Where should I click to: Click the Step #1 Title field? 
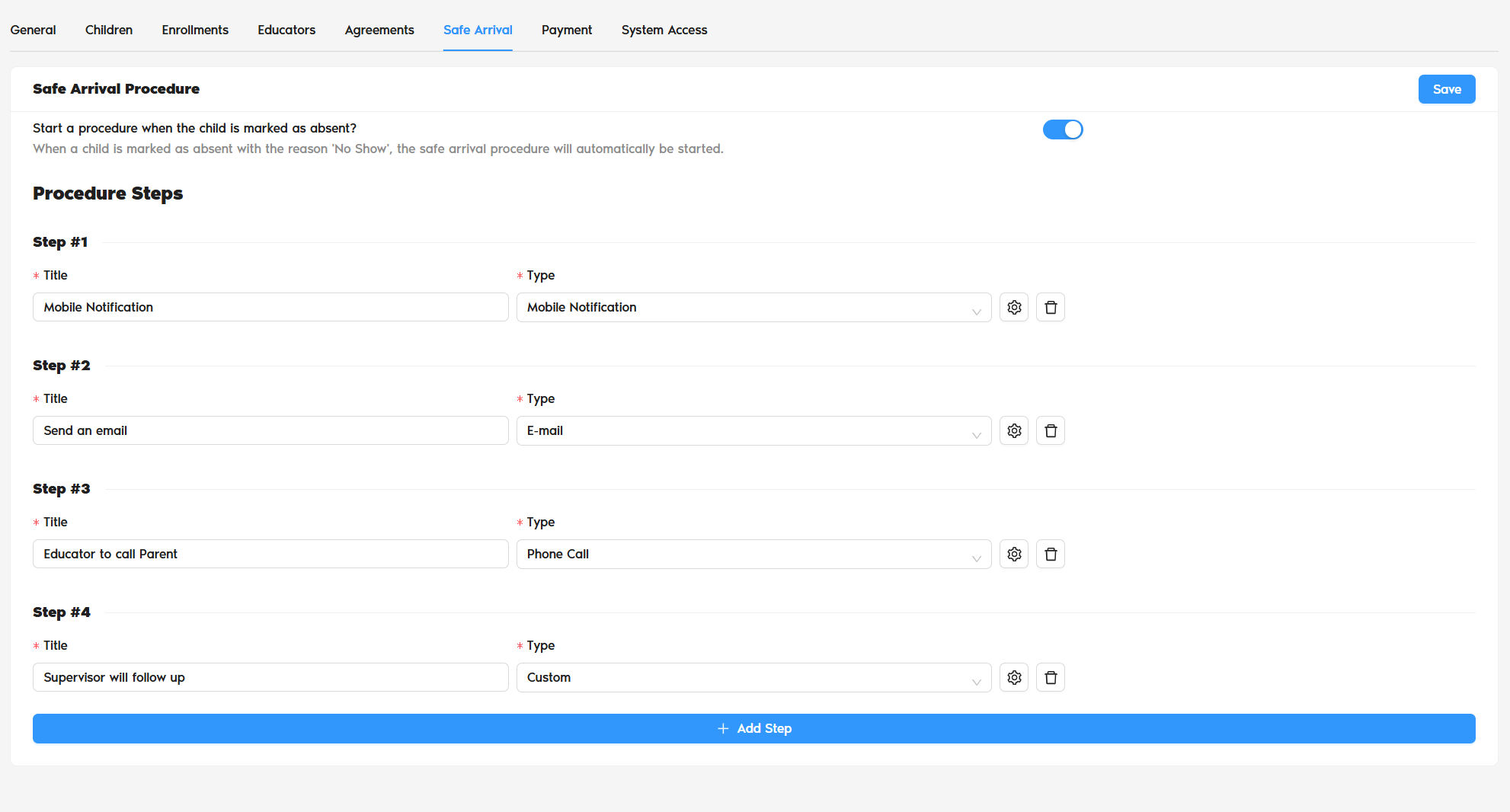pyautogui.click(x=270, y=307)
